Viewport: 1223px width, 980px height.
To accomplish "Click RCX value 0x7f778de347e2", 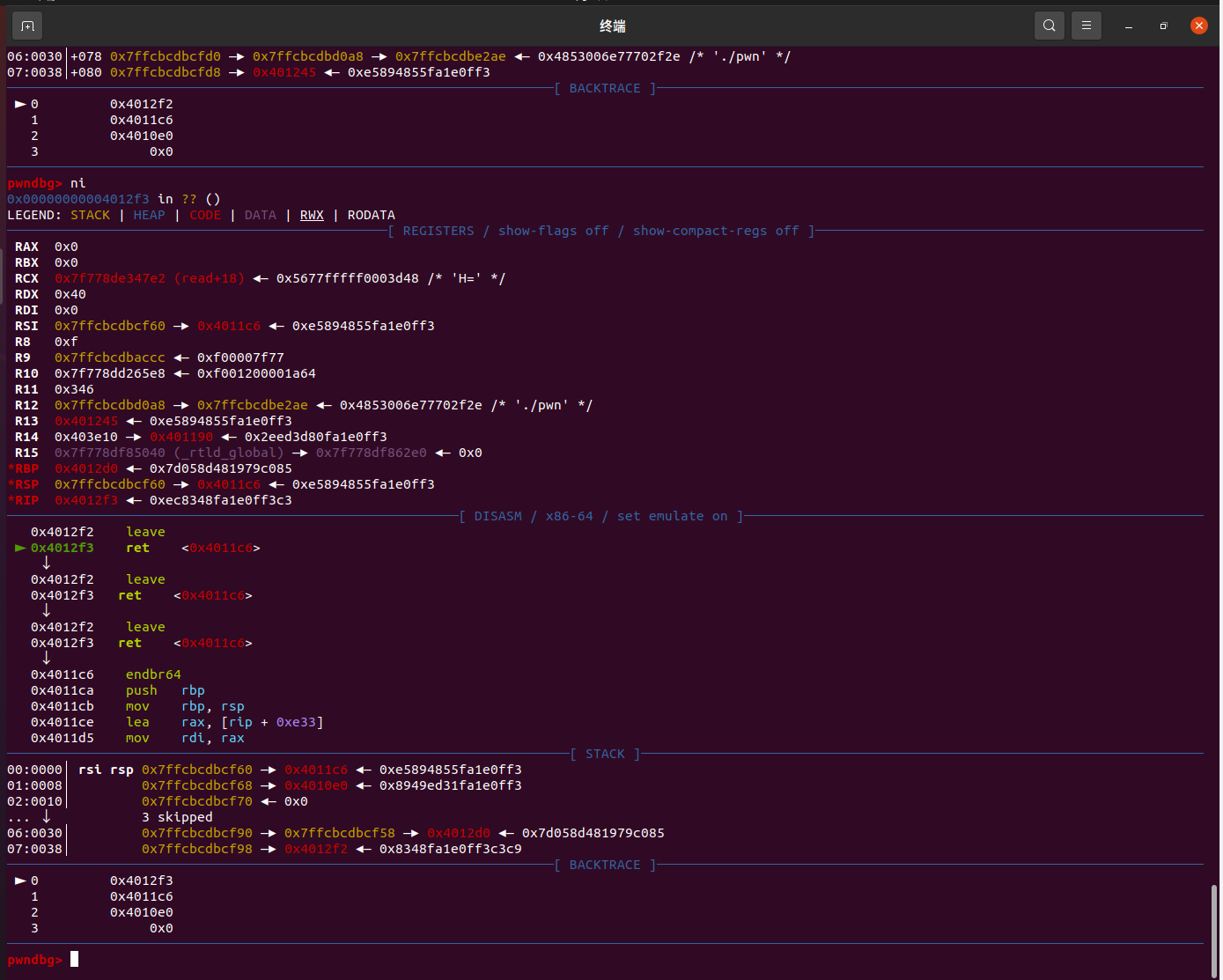I will point(110,278).
